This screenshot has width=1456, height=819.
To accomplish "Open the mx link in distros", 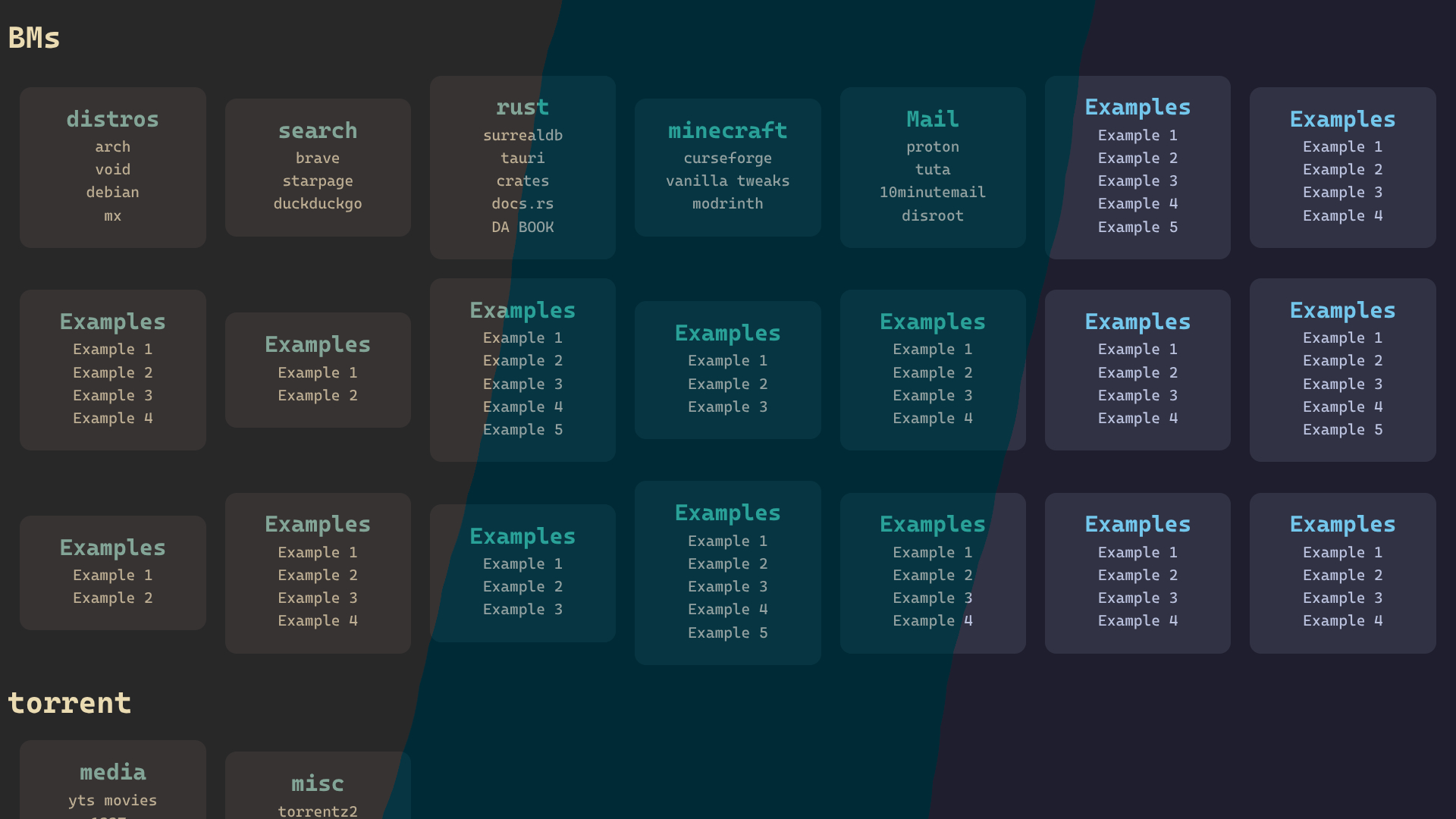I will click(x=112, y=215).
